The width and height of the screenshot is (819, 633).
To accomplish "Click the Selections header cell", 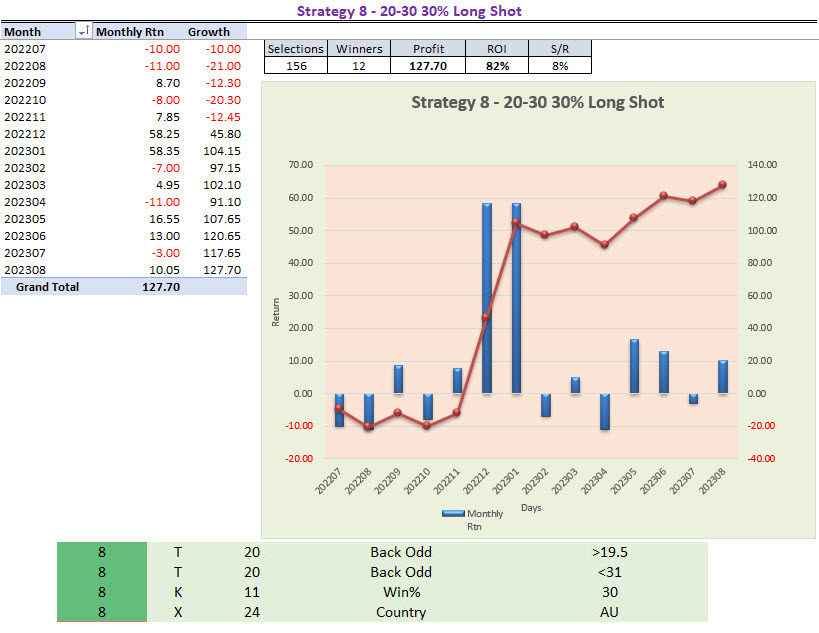I will 295,49.
